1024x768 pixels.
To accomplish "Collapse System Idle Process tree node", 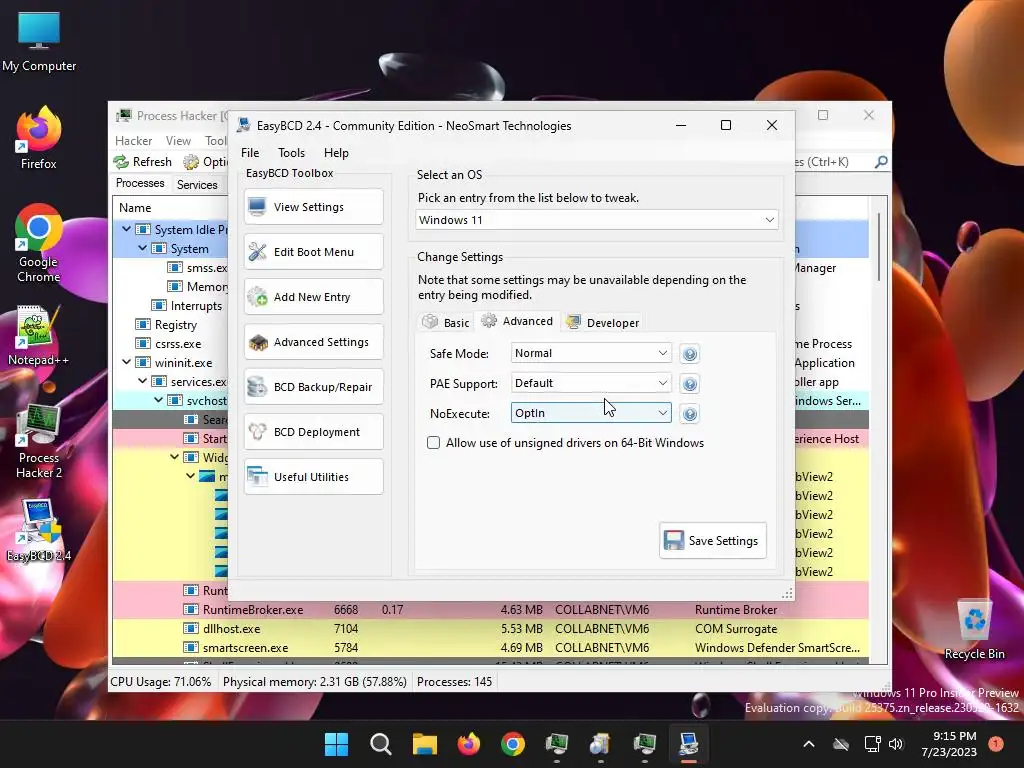I will coord(126,229).
